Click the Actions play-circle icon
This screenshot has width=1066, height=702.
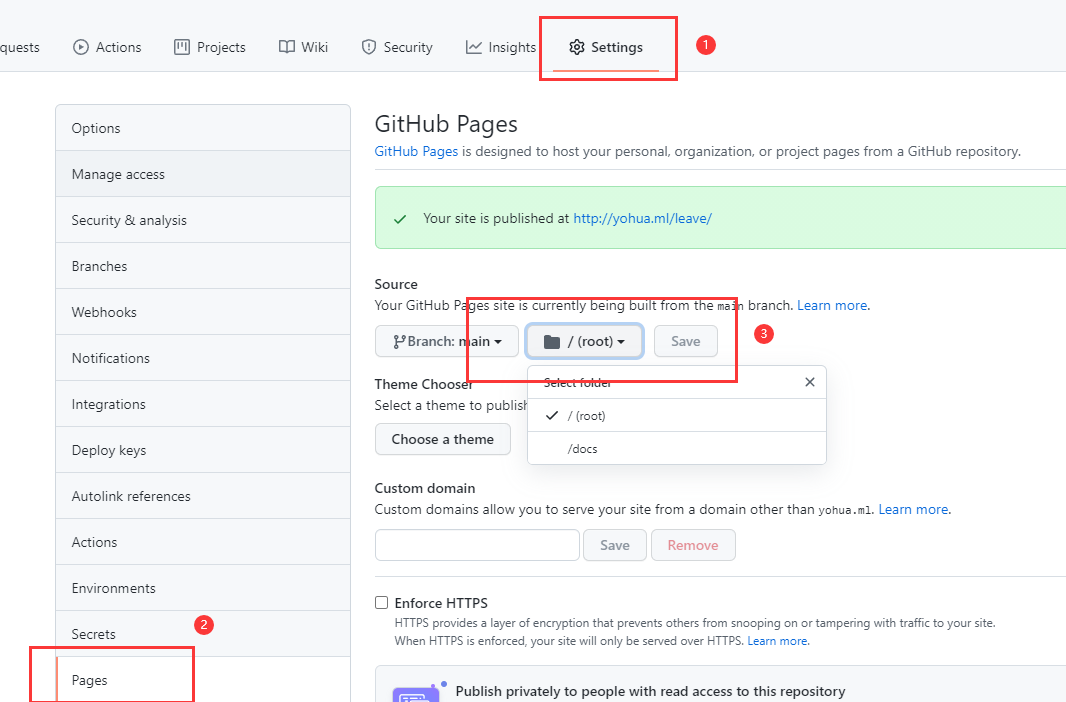tap(81, 47)
